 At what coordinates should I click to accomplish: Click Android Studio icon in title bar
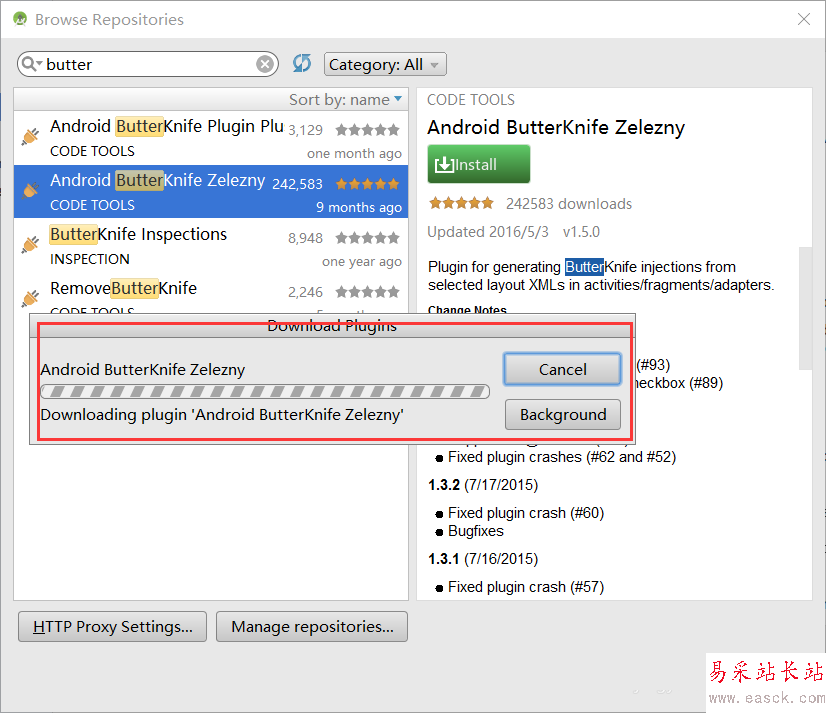click(20, 19)
